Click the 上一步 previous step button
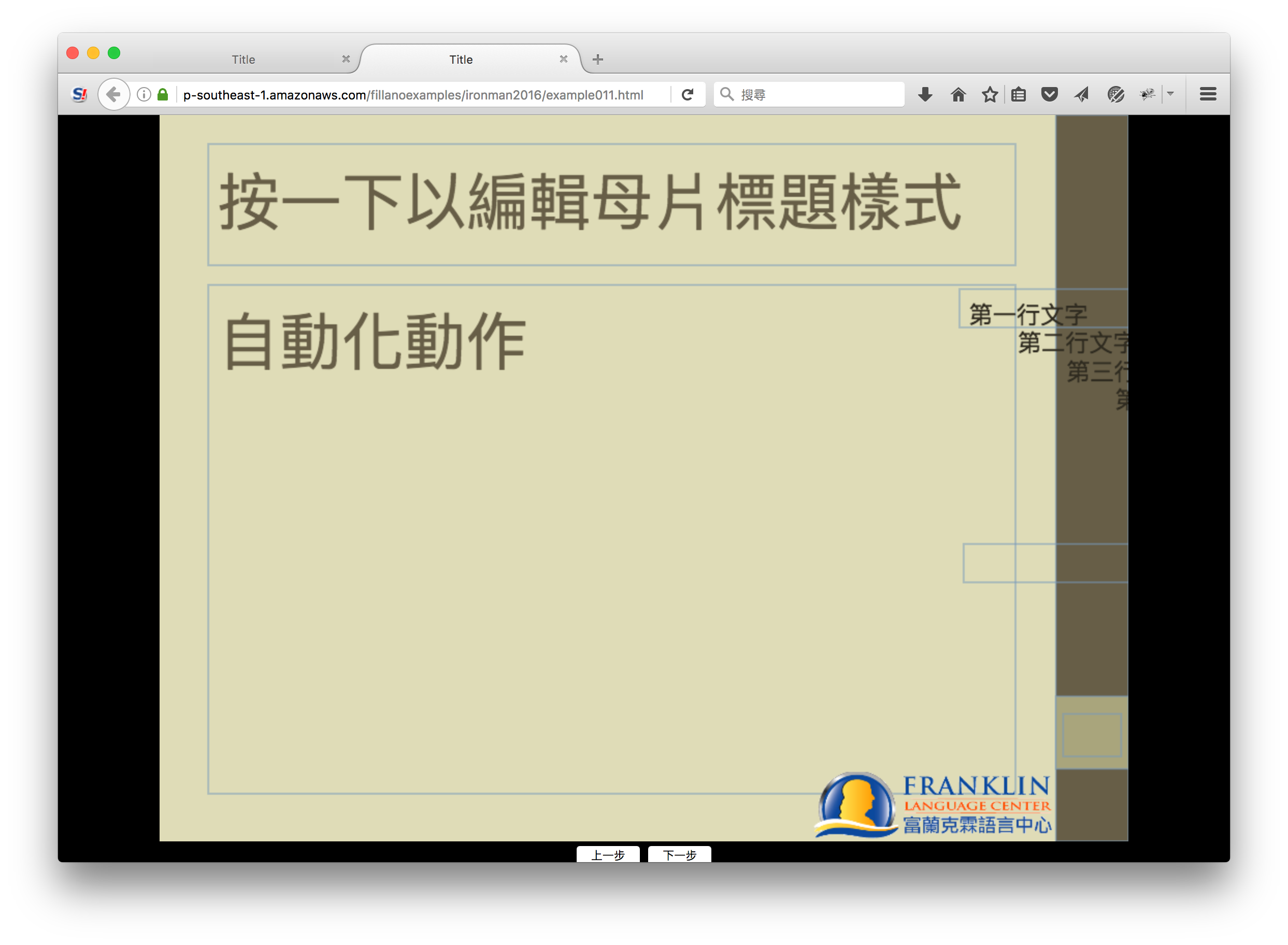This screenshot has width=1288, height=945. 607,855
